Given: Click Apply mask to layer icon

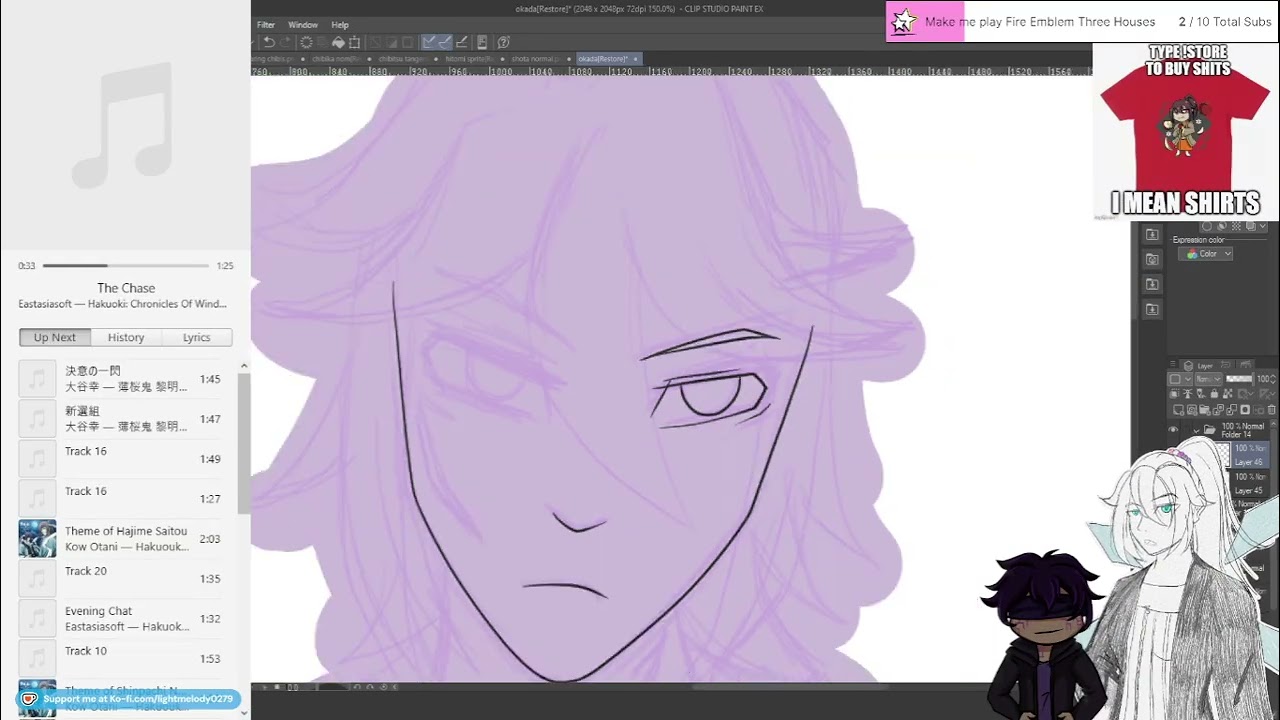Looking at the screenshot, I should click(1258, 410).
